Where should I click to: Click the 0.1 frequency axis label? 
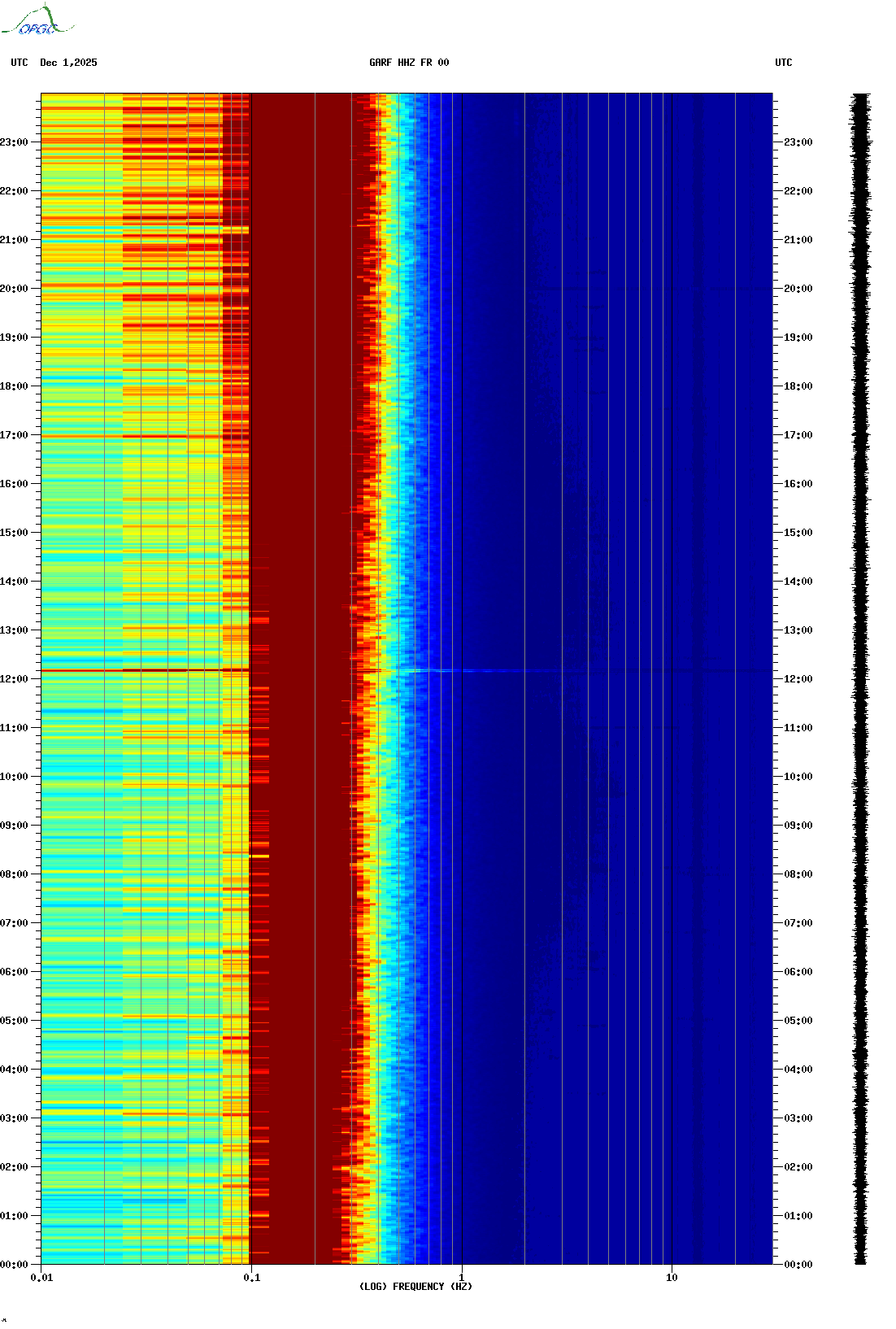[251, 1278]
